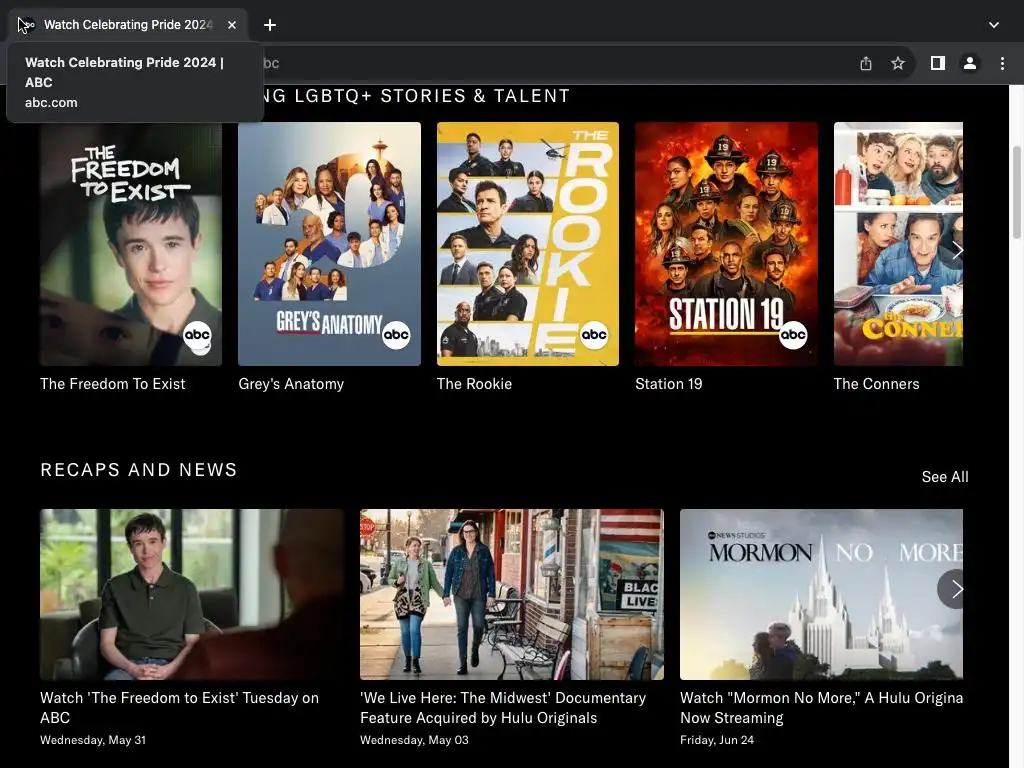Open the Station 19 poster
The height and width of the screenshot is (768, 1024).
tap(726, 244)
